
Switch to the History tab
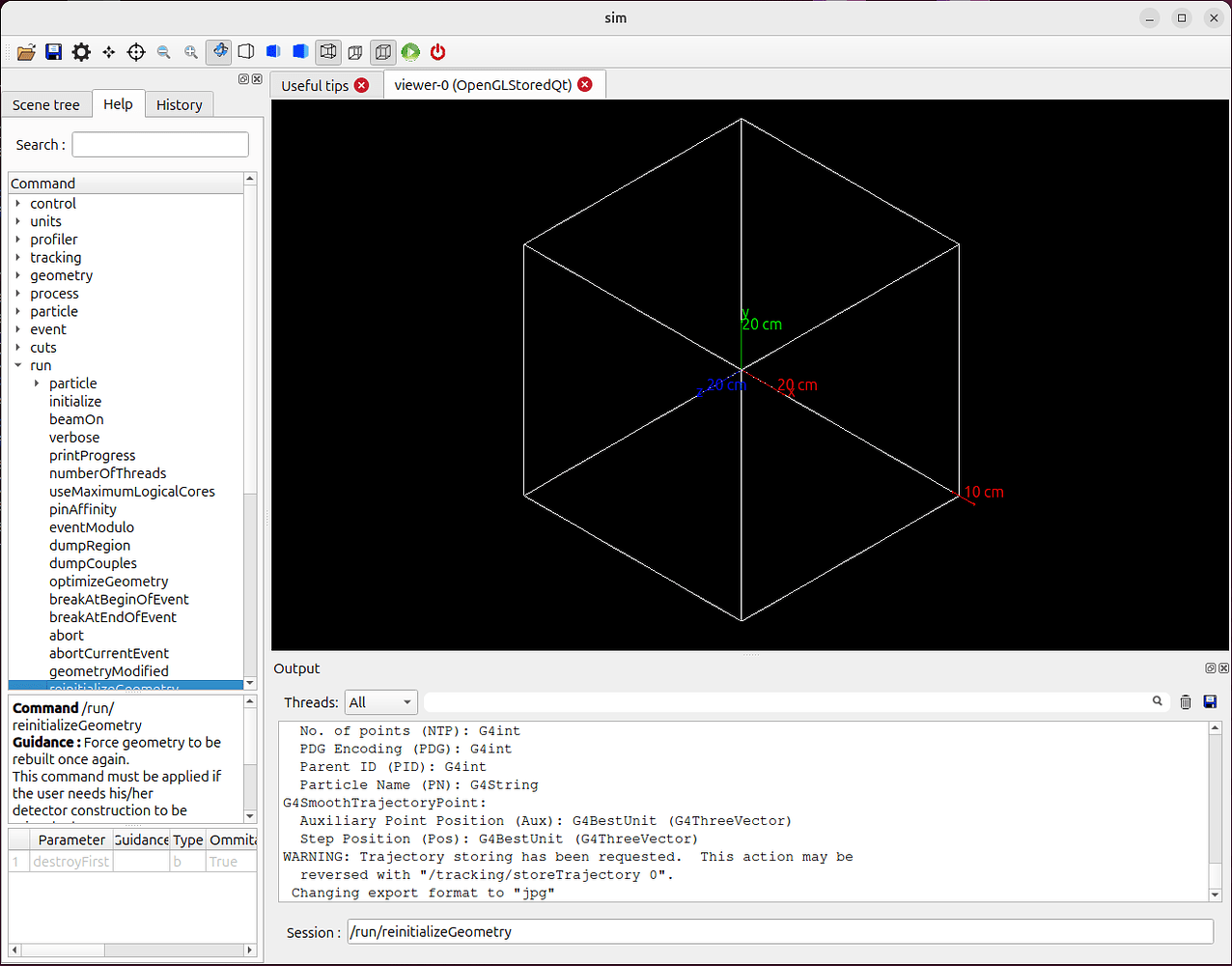179,104
